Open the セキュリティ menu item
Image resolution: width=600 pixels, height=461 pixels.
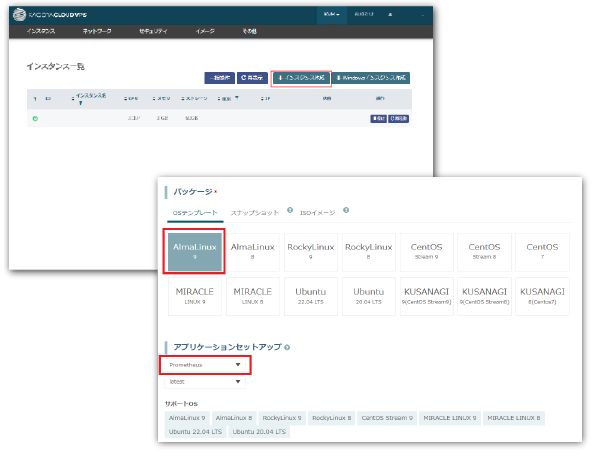[150, 32]
